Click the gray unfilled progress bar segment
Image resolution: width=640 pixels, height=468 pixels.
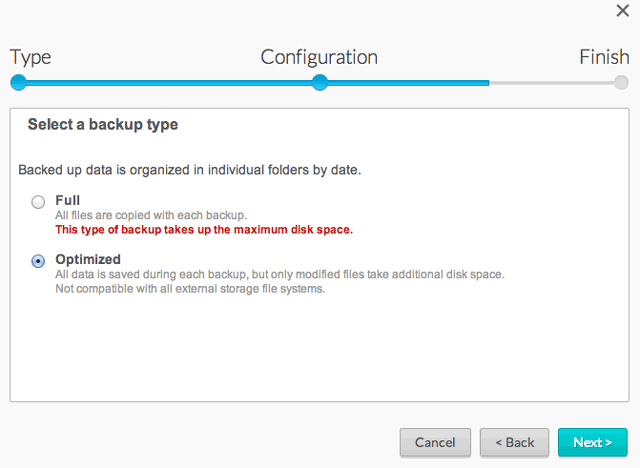tap(550, 83)
